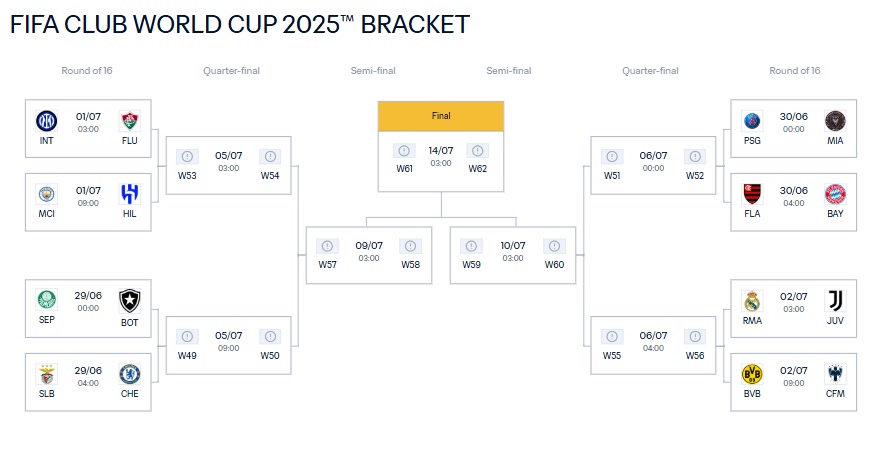
Task: Open the W53 vs W54 quarter-final card
Action: tap(229, 165)
